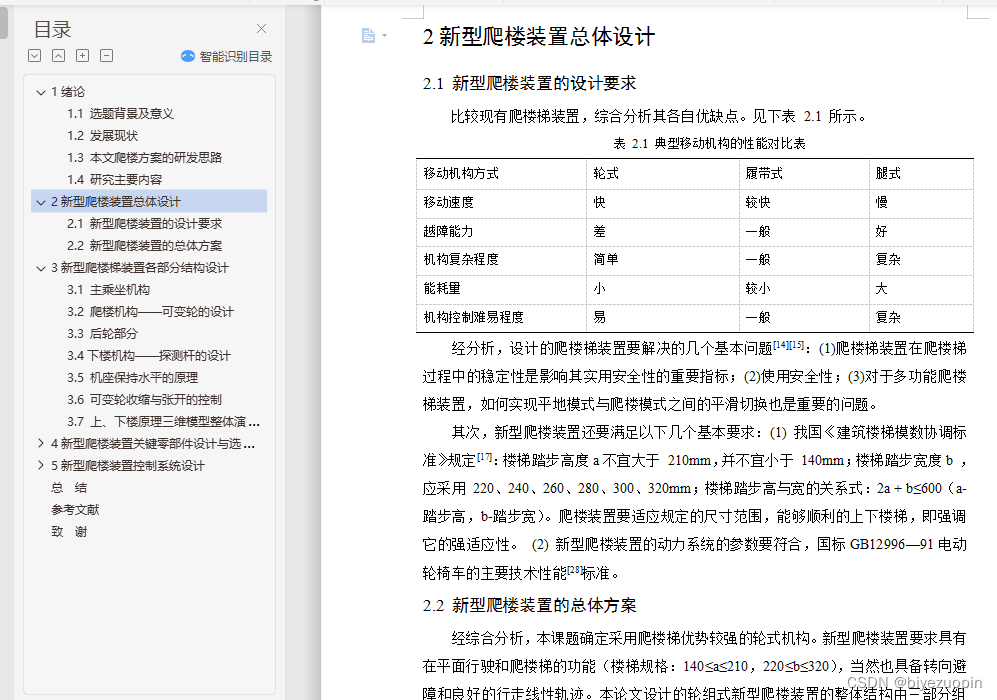Click the plus icon to promote heading level

click(x=83, y=56)
